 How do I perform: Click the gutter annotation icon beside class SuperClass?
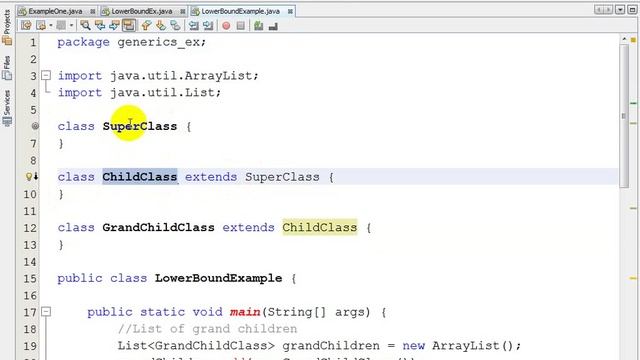pyautogui.click(x=35, y=126)
